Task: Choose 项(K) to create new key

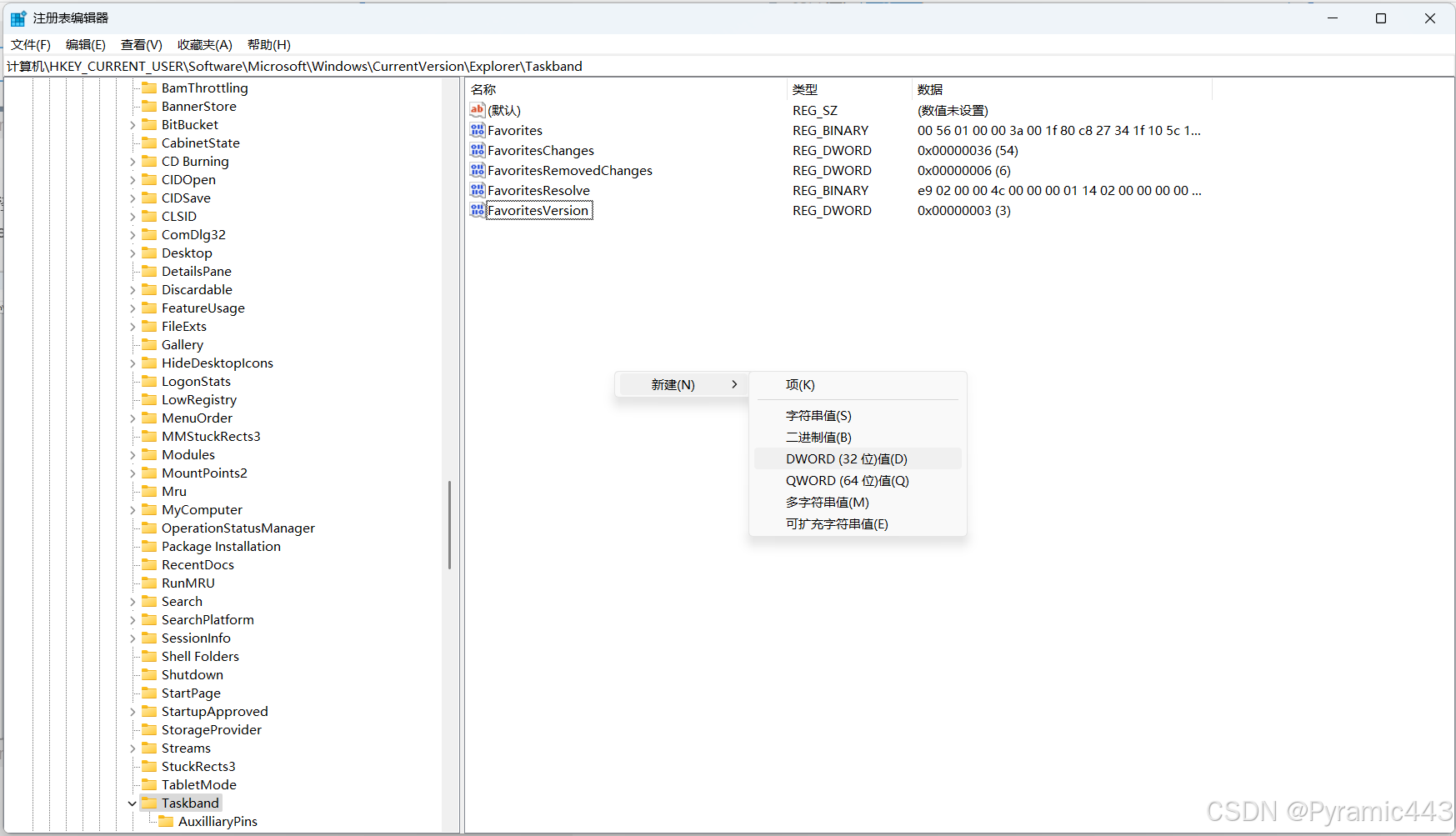Action: 858,385
